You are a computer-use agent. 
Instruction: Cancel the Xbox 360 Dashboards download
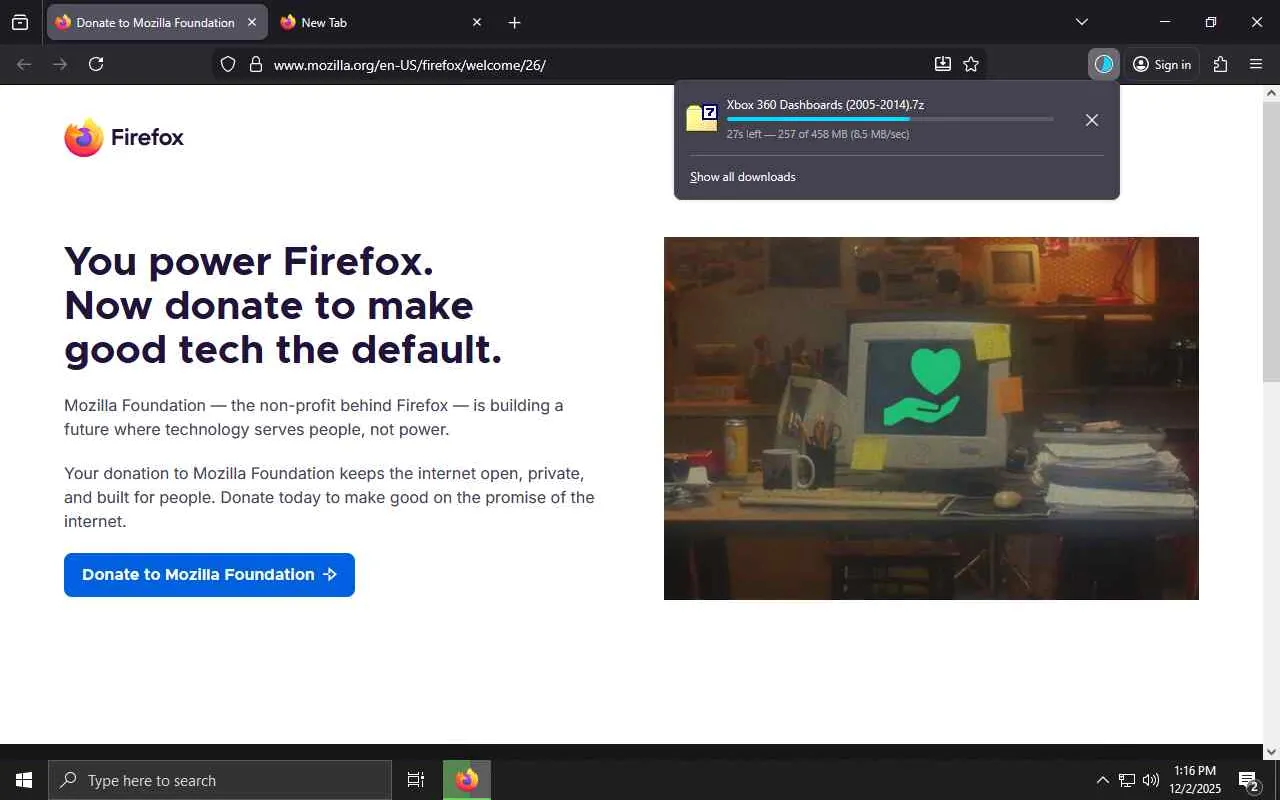(1092, 120)
